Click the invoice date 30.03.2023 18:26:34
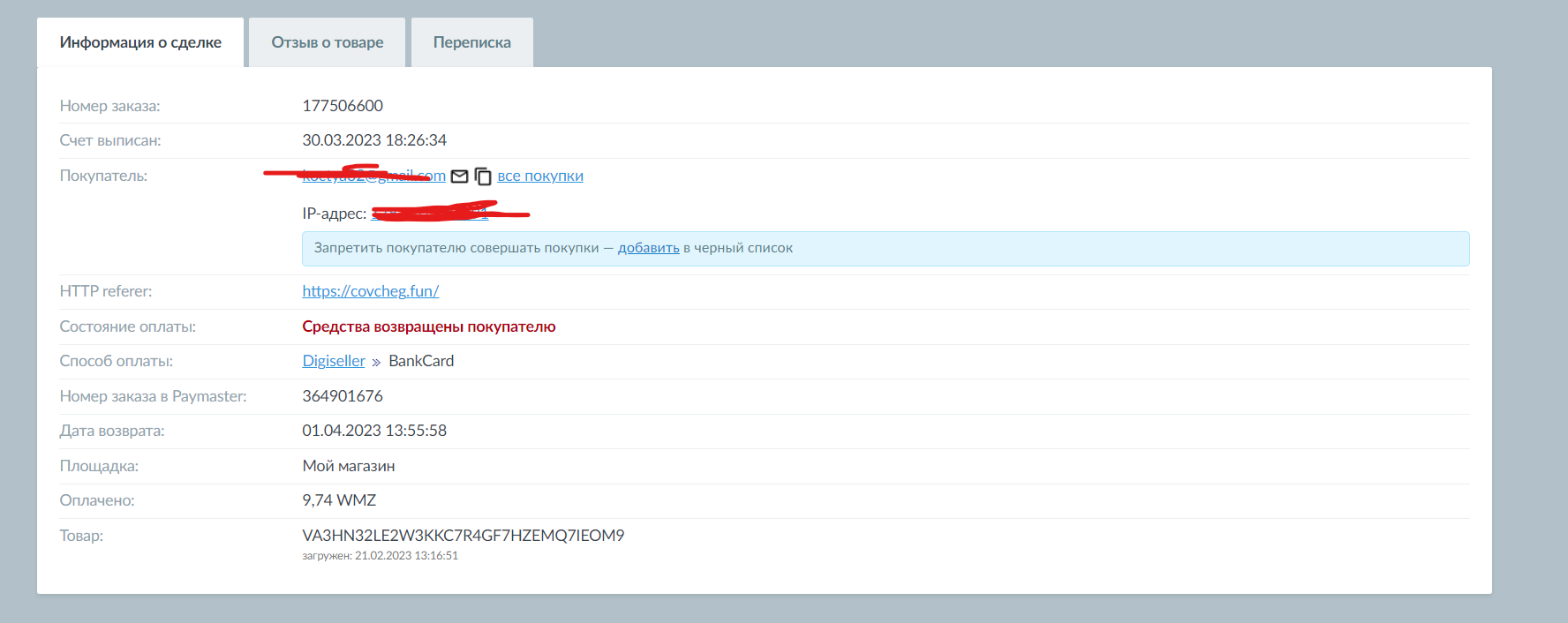1568x623 pixels. pyautogui.click(x=374, y=140)
